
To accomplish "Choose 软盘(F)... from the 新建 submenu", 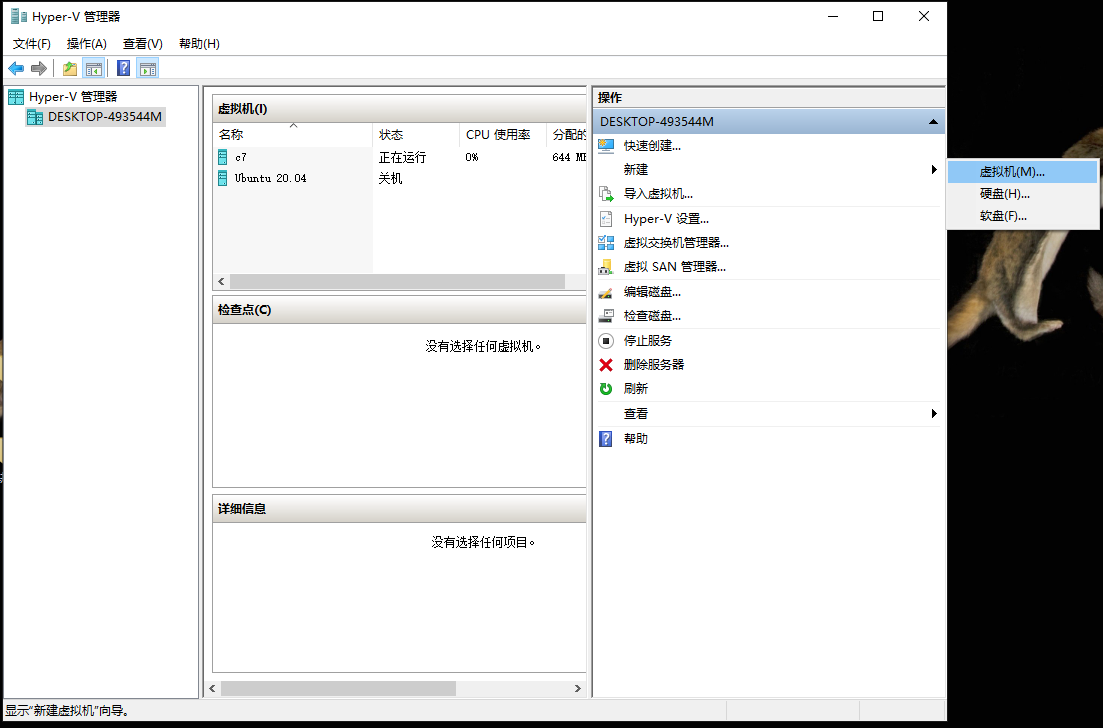I will click(x=1022, y=217).
